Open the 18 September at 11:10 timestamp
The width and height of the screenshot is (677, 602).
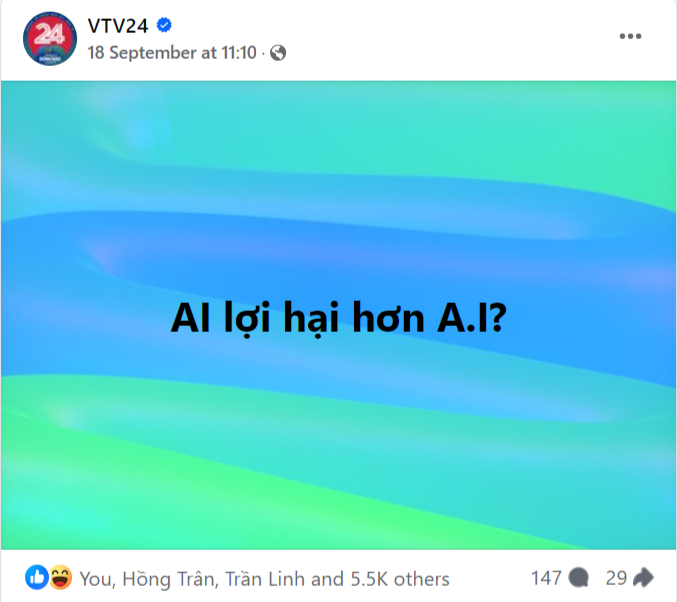(x=172, y=53)
